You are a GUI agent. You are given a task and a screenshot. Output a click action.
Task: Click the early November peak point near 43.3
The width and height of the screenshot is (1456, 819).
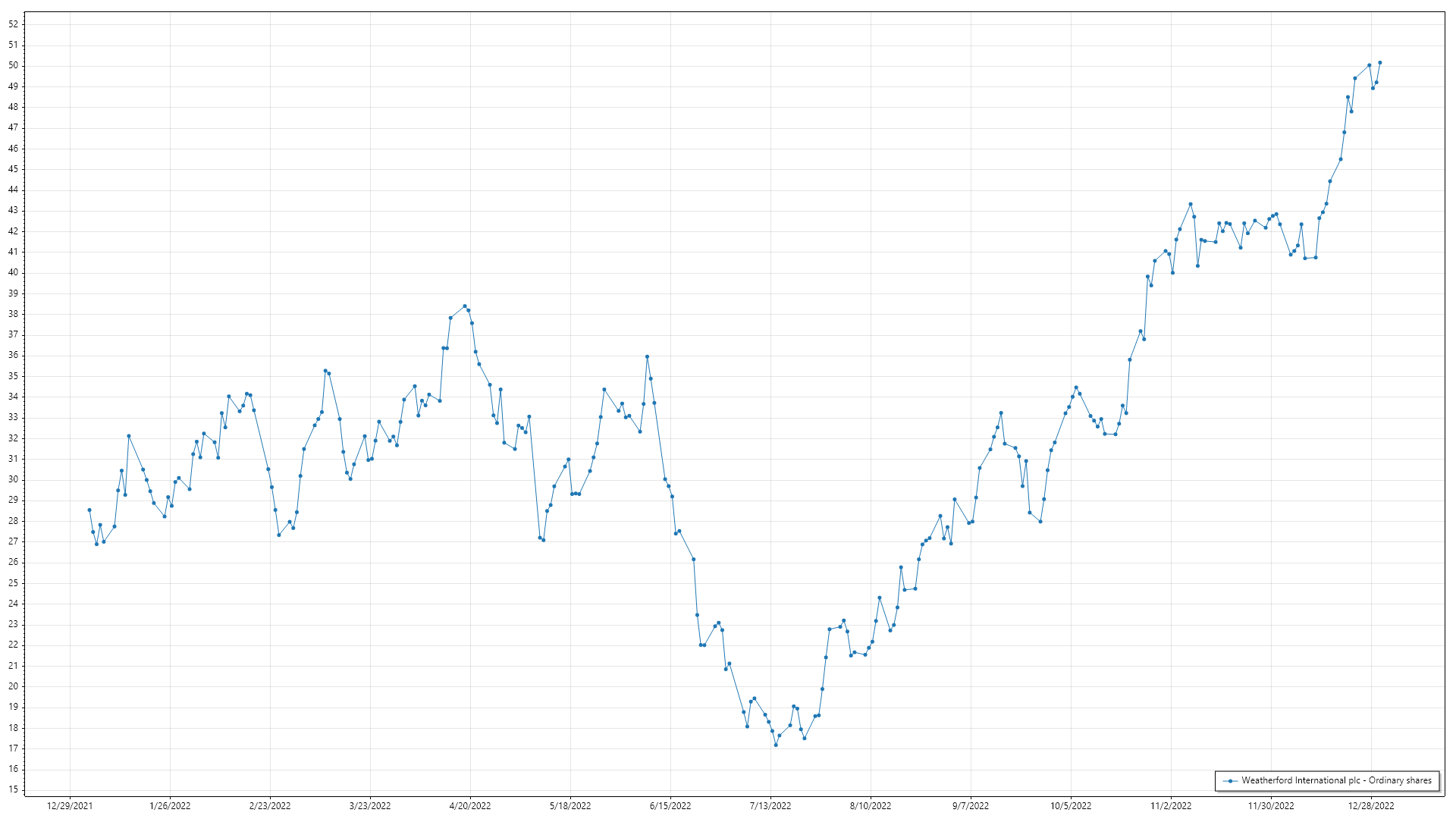(1191, 204)
